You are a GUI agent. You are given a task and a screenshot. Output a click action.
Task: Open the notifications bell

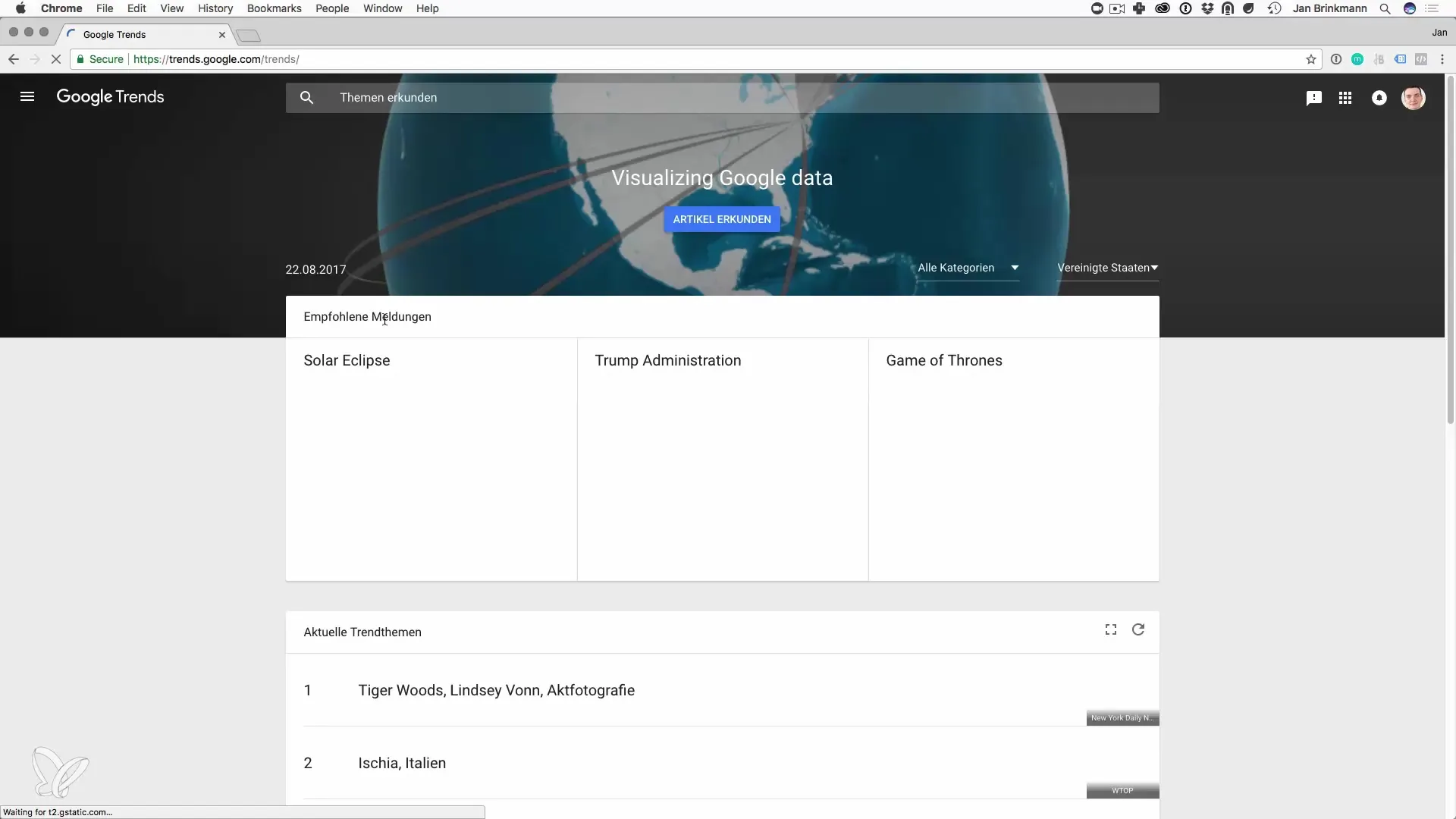point(1379,98)
